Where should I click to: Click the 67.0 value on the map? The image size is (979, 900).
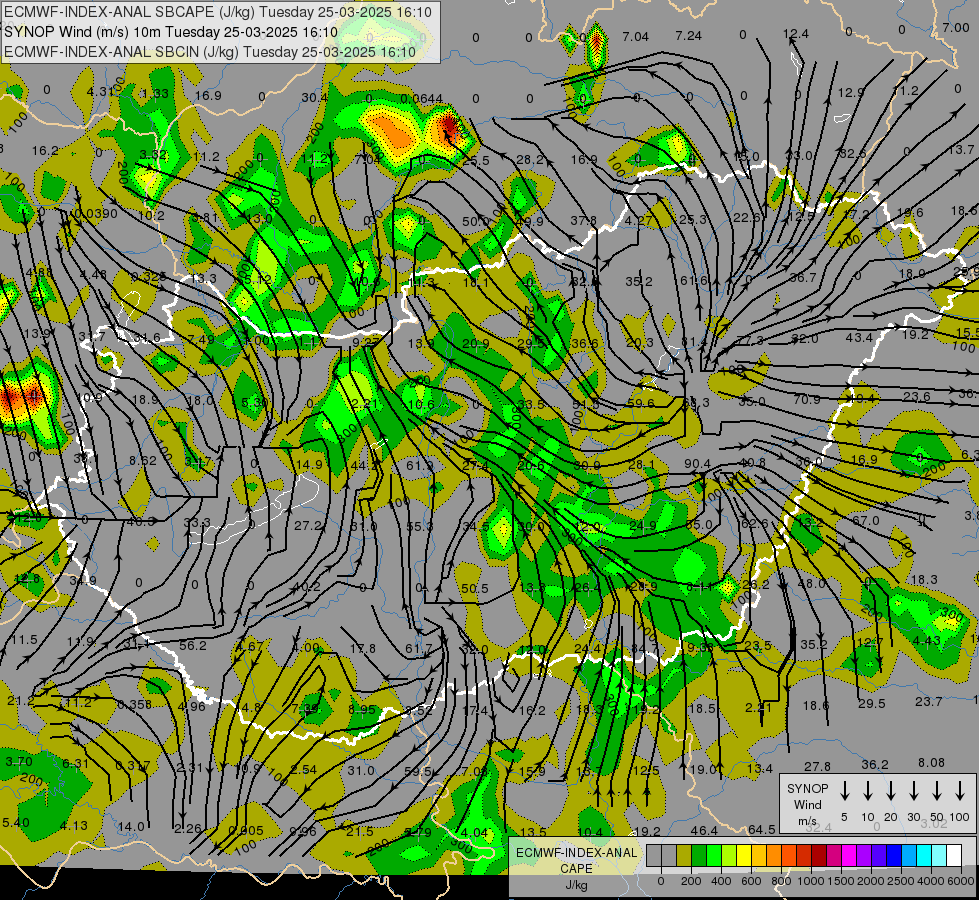[x=865, y=520]
